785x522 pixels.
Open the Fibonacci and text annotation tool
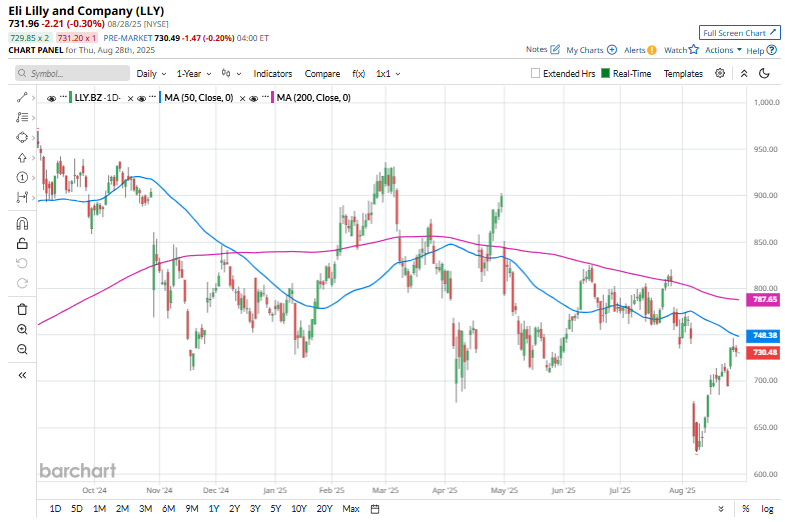[22, 118]
